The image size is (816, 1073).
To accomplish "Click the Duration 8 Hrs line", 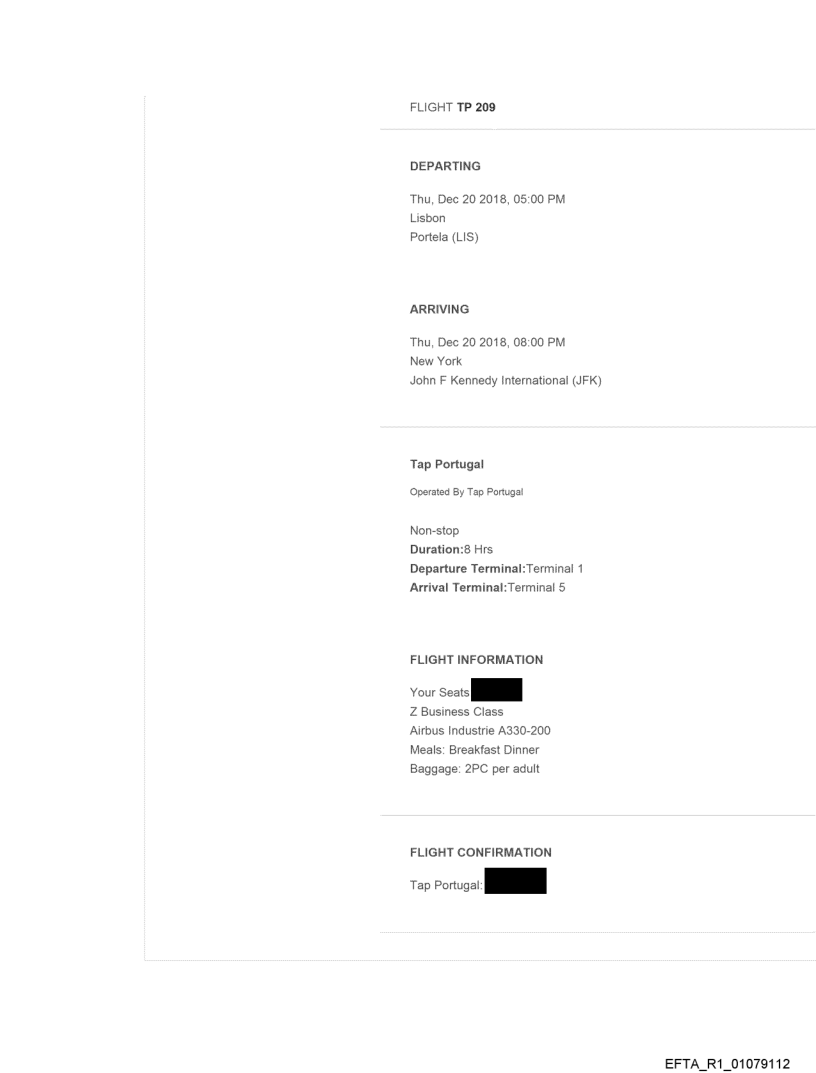I will [x=451, y=550].
